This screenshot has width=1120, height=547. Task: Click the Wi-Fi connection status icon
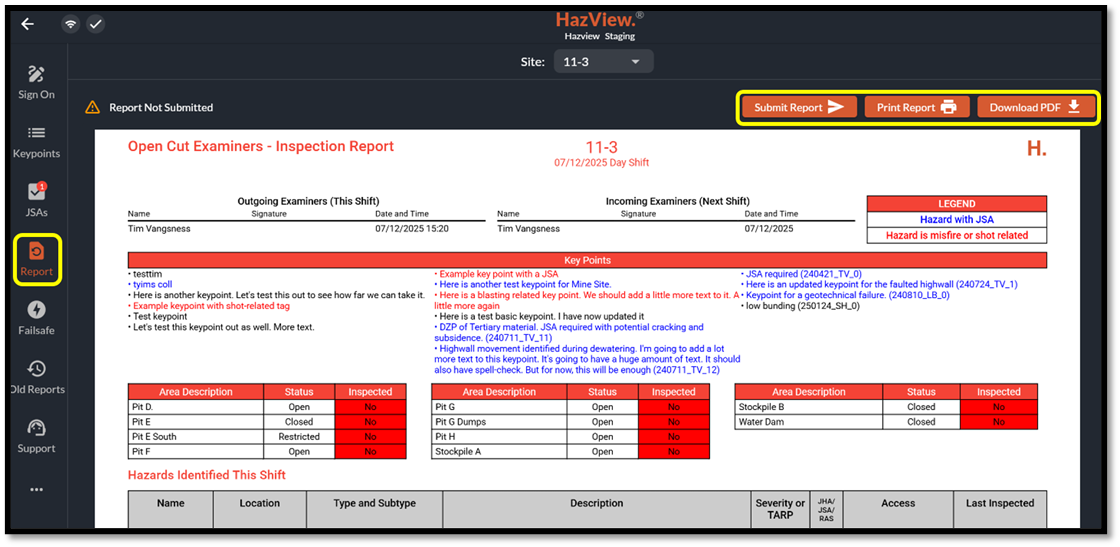point(71,24)
